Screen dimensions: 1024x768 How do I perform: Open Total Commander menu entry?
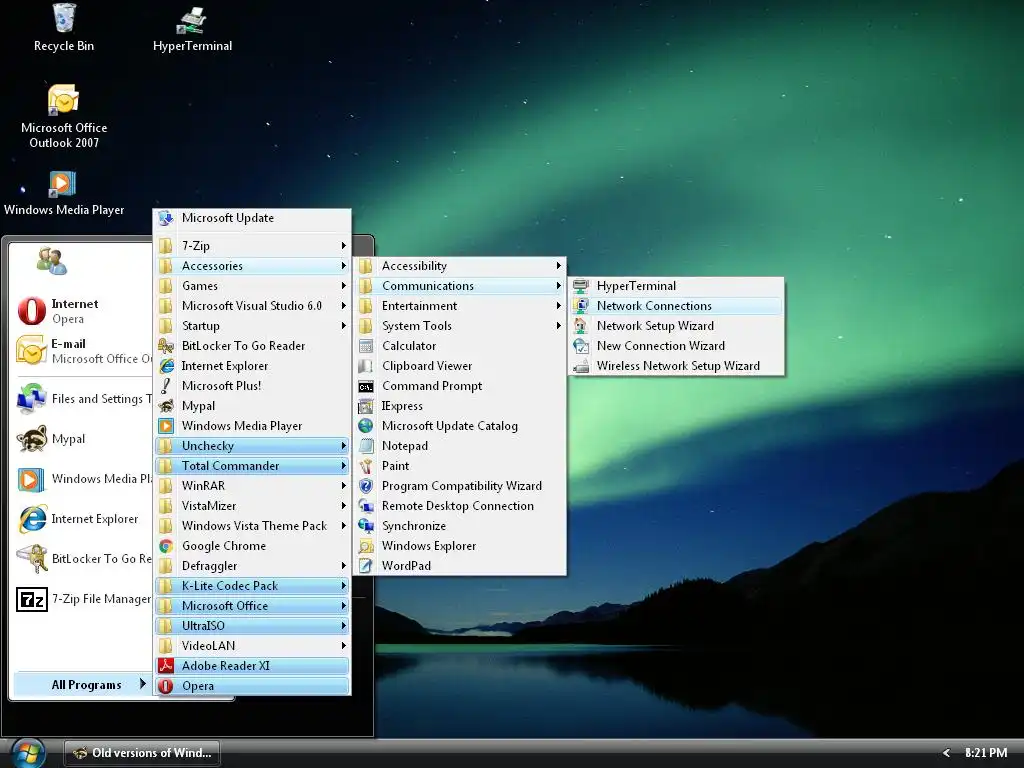[252, 466]
